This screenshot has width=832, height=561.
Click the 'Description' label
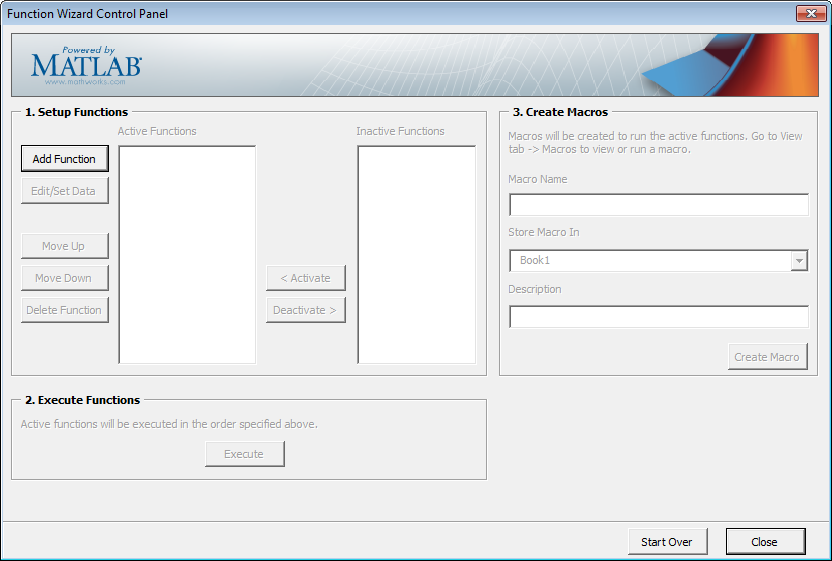[535, 289]
